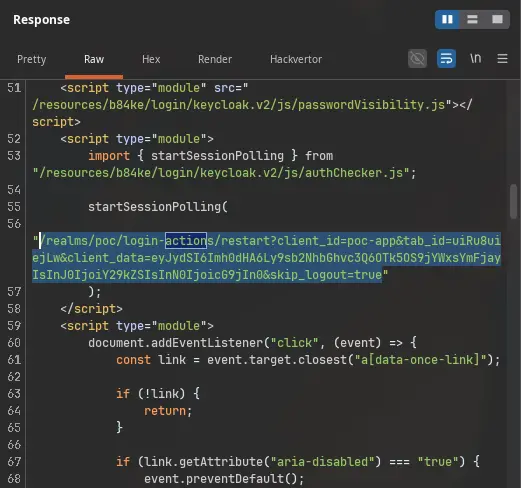This screenshot has height=488, width=521.
Task: Click event.preventDefault() on line 68
Action: [x=224, y=479]
